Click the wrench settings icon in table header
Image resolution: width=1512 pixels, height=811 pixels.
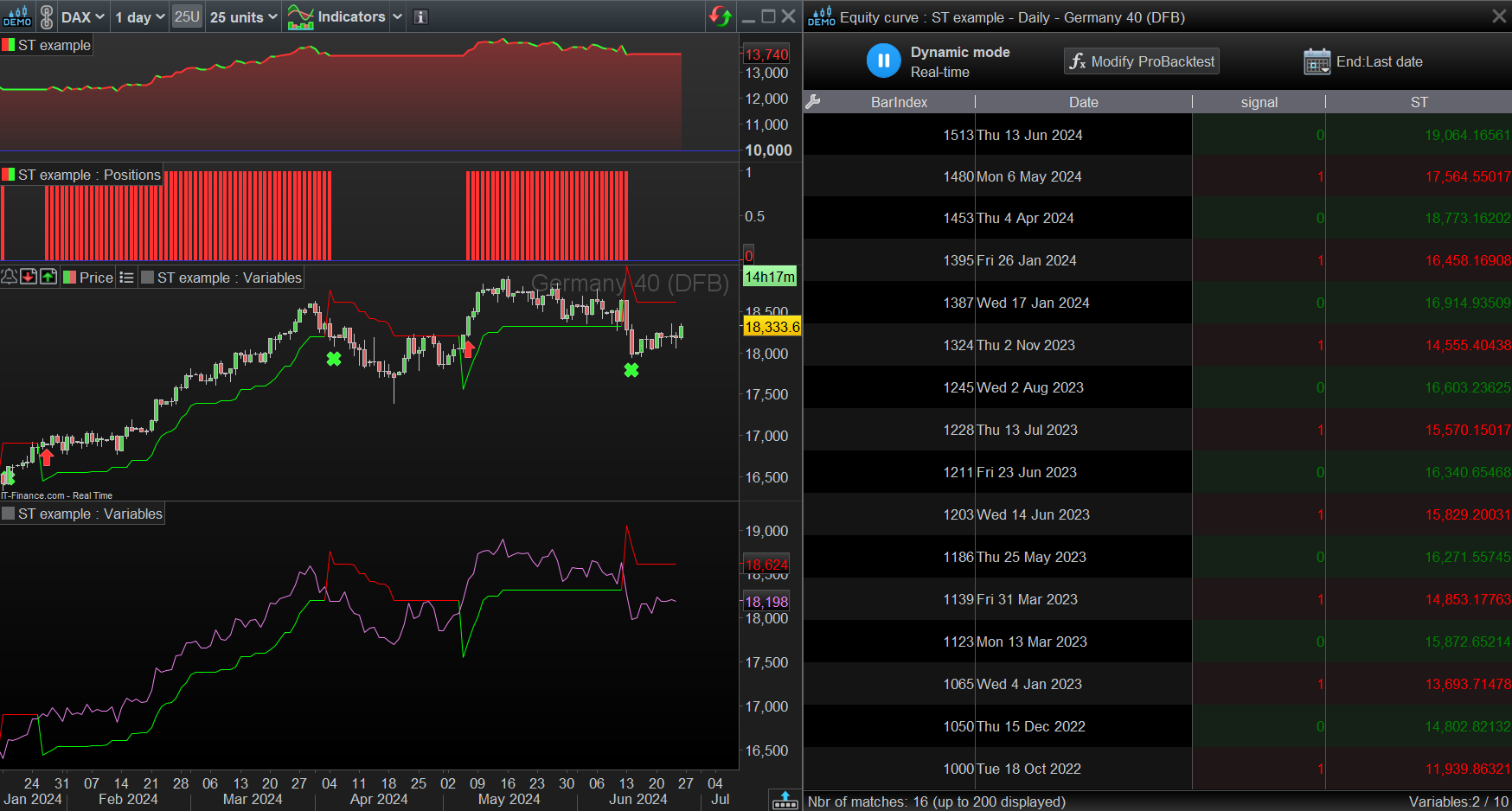(x=812, y=102)
